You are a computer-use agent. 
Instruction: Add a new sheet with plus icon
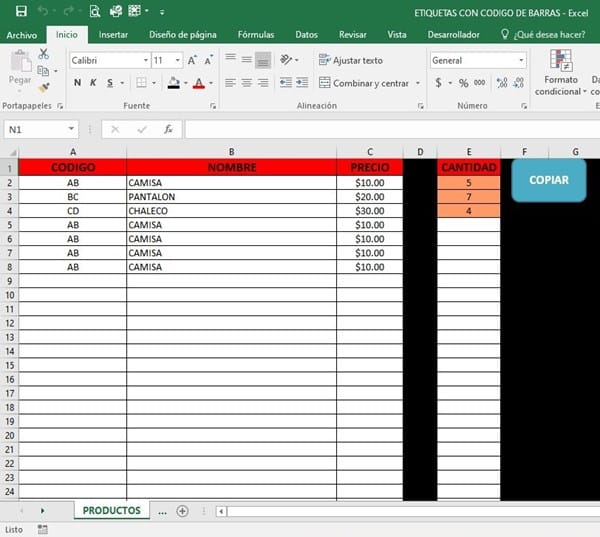(182, 511)
